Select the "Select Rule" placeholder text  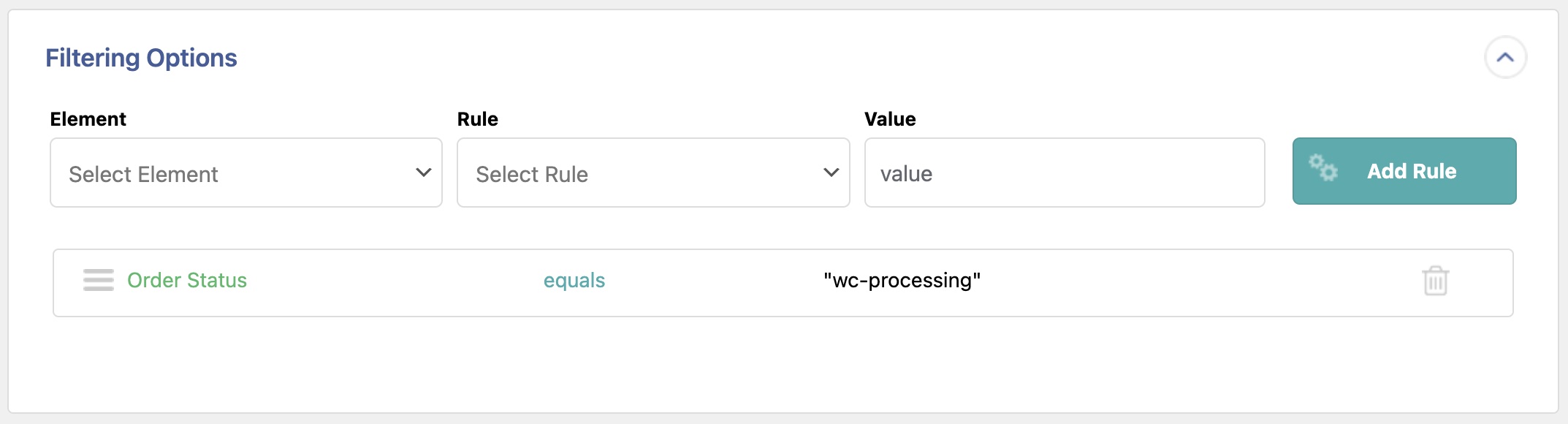click(x=532, y=174)
